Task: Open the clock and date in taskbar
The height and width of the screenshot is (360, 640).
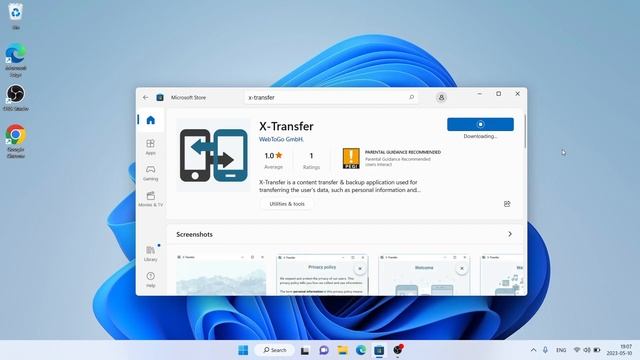Action: [619, 350]
